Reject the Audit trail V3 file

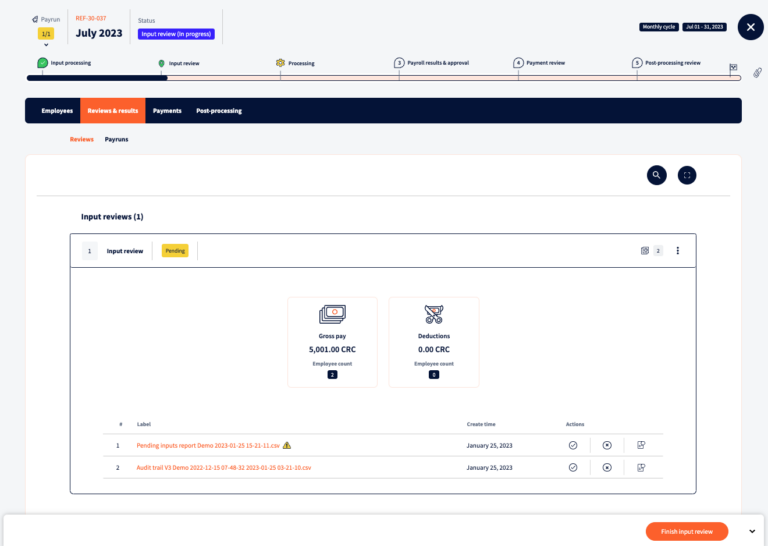(x=607, y=467)
